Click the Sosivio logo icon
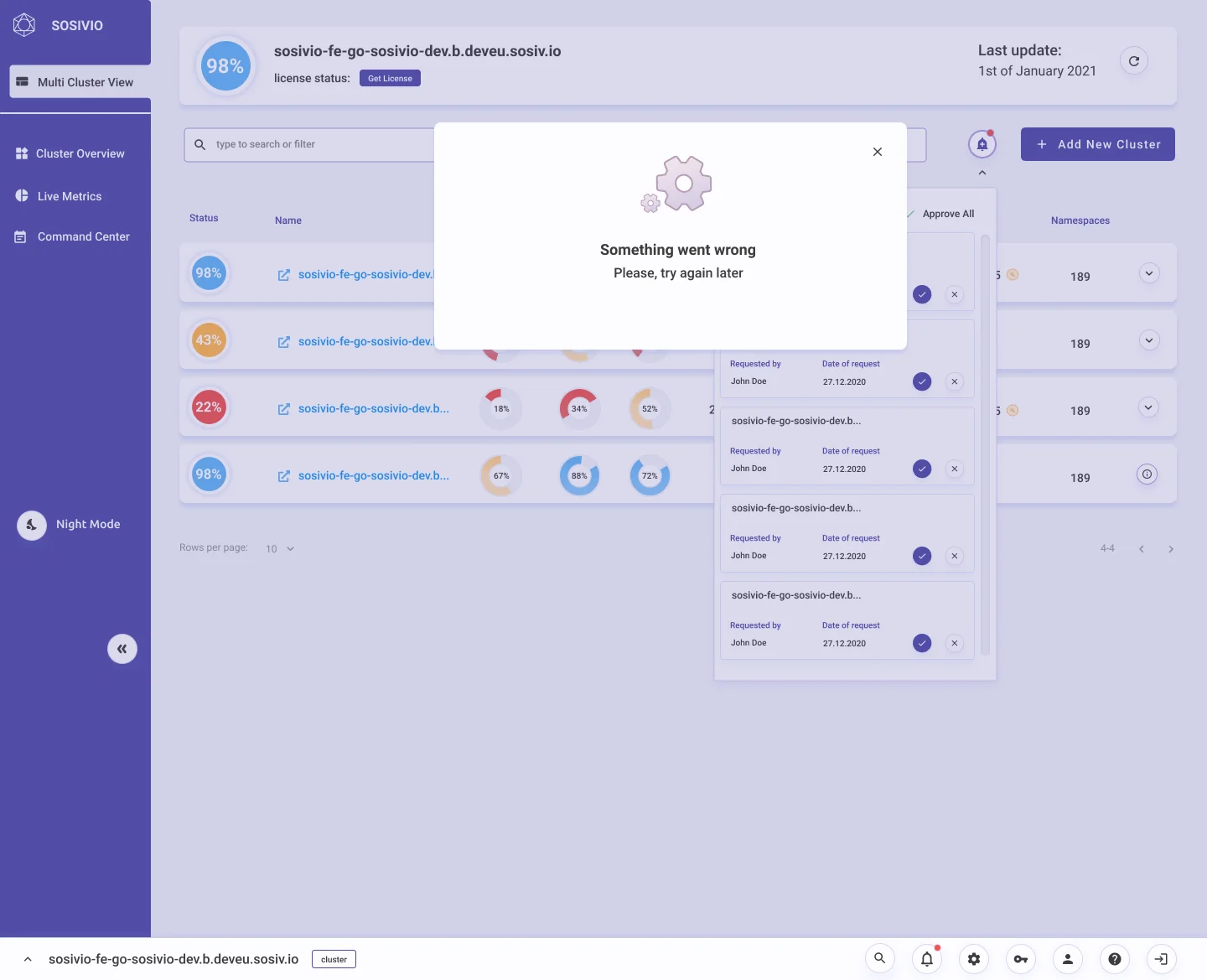Viewport: 1207px width, 980px height. point(24,25)
